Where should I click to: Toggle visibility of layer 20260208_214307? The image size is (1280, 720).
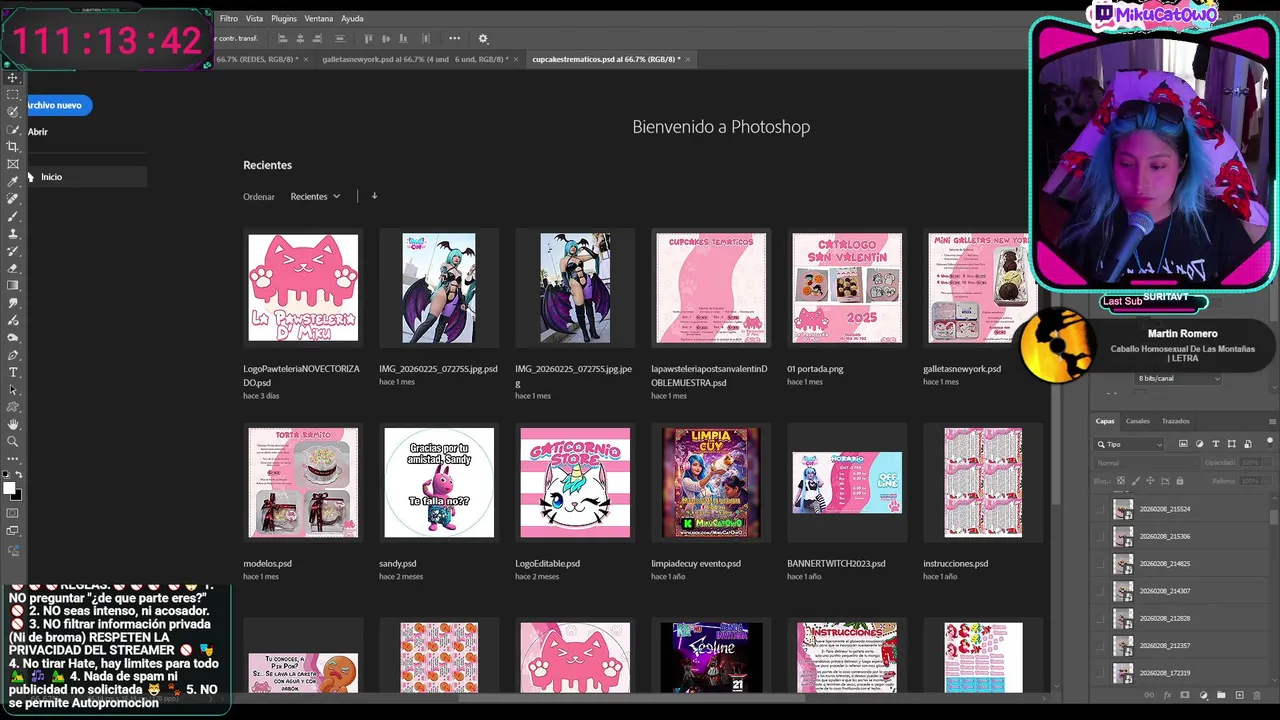(x=1101, y=591)
